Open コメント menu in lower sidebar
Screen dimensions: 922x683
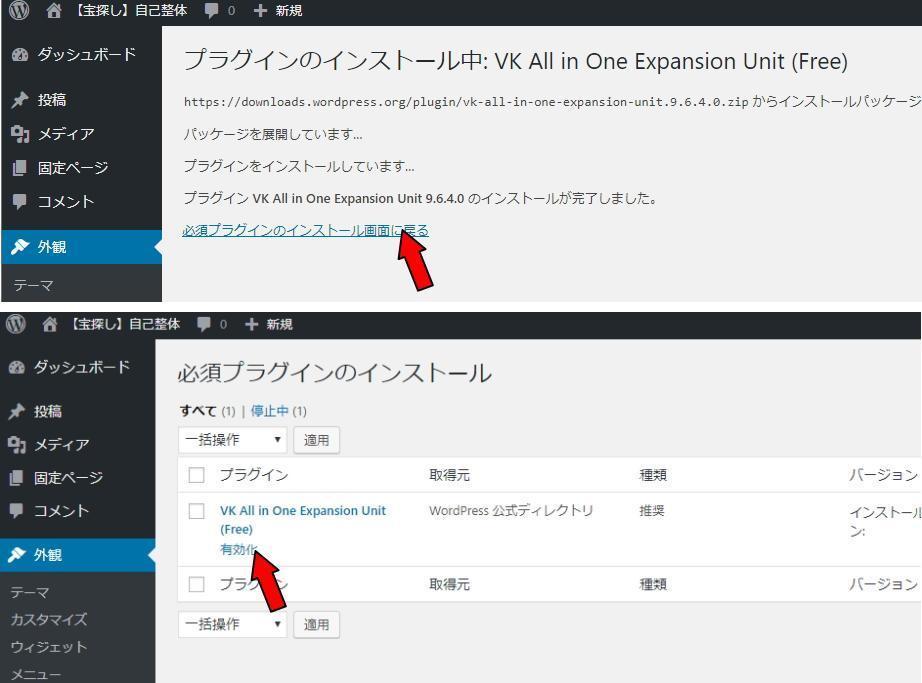(x=78, y=510)
